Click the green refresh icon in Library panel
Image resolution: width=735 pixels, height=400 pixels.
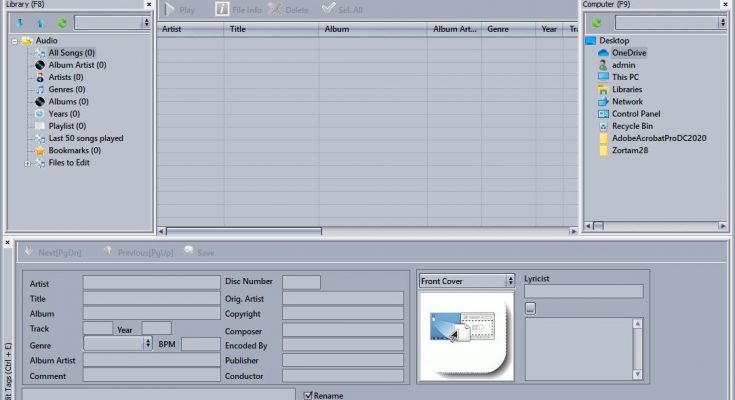click(62, 22)
